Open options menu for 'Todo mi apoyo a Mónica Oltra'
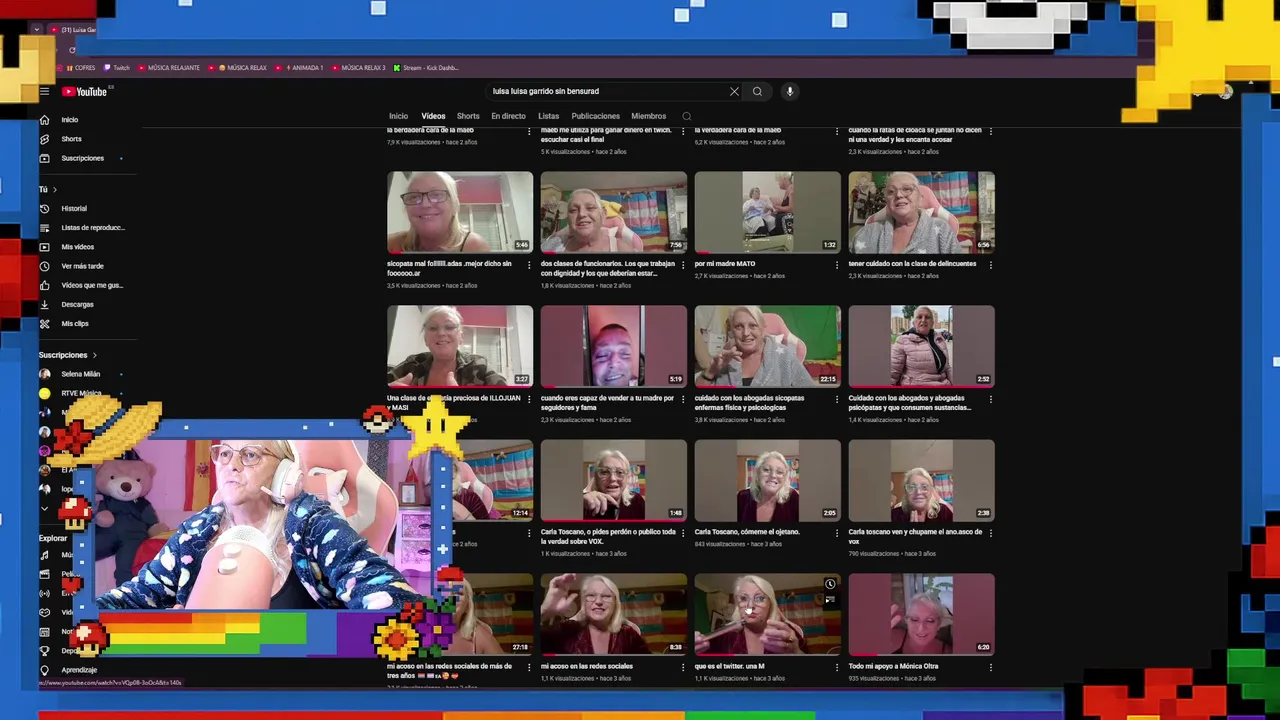Screen dimensions: 1280x720 pyautogui.click(x=991, y=667)
